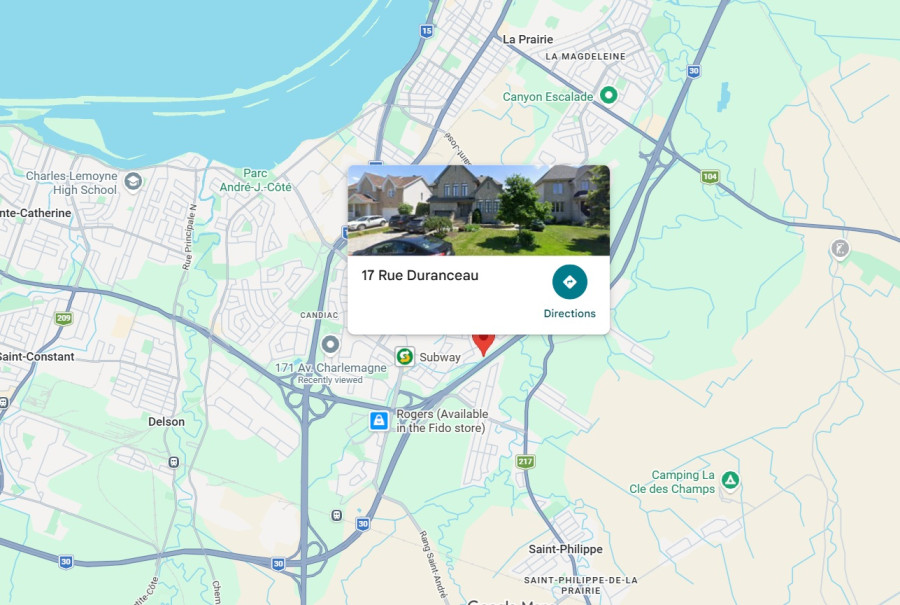Open the street view photo thumbnail
This screenshot has height=605, width=900.
[x=479, y=210]
